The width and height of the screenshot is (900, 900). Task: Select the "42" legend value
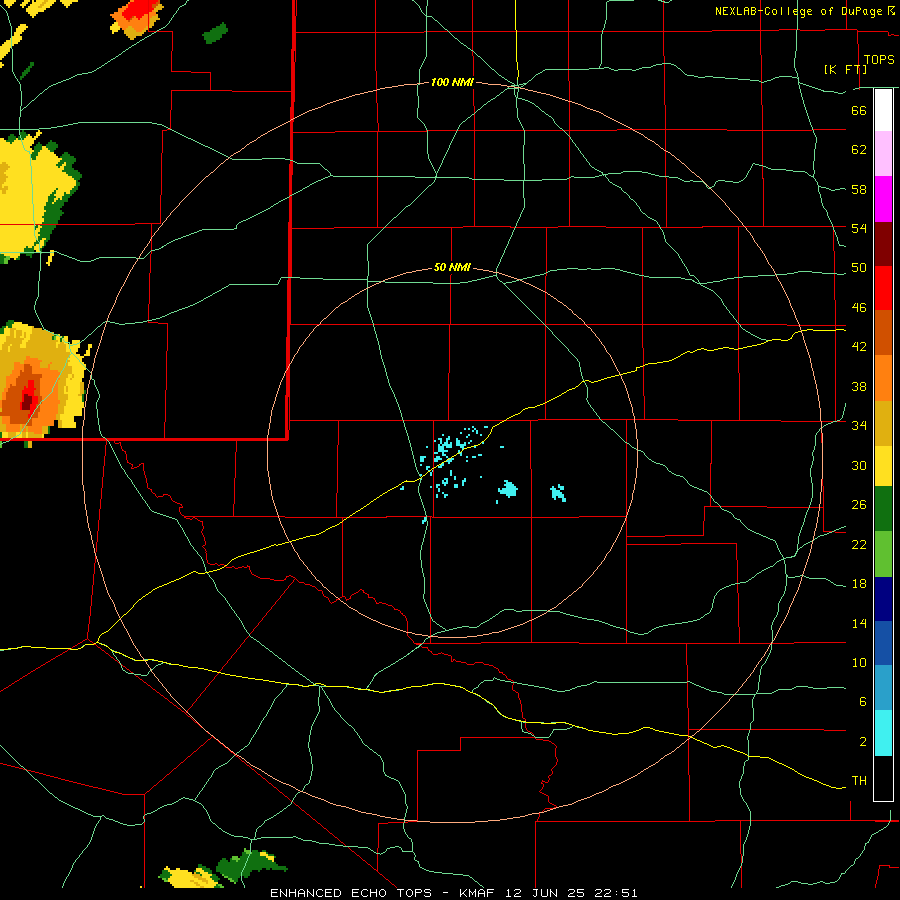(x=859, y=347)
